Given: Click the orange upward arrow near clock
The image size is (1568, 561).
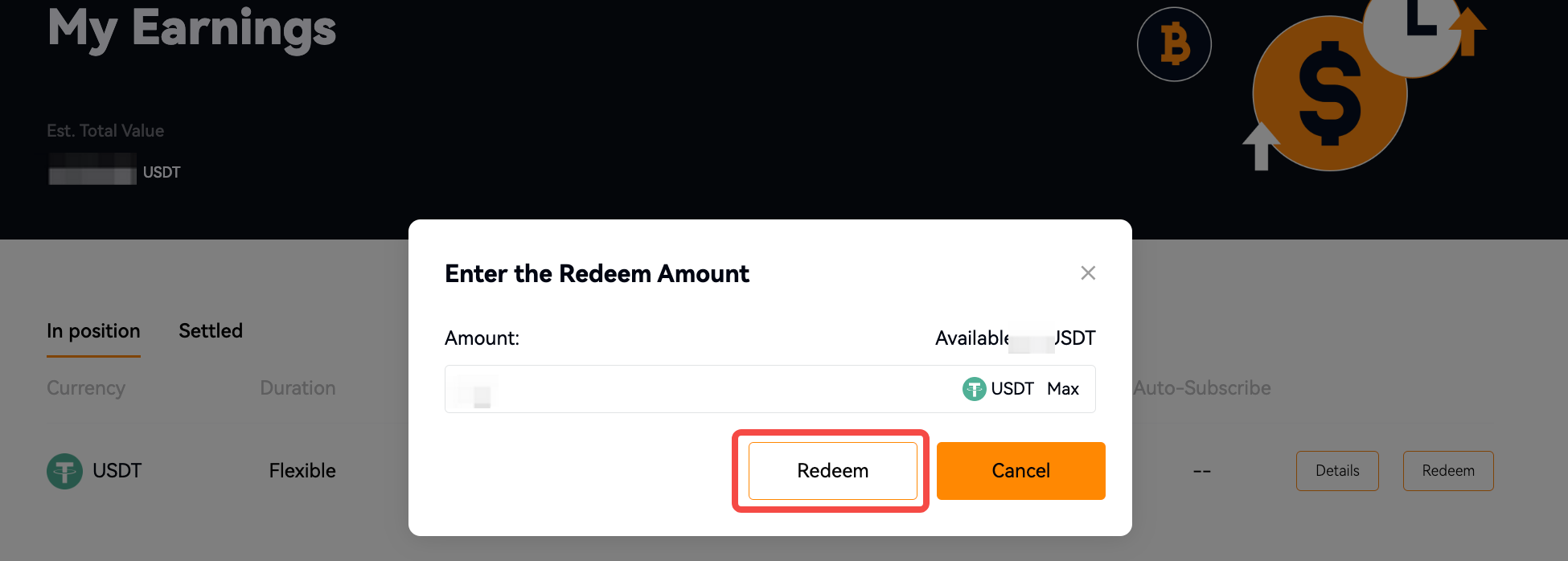Looking at the screenshot, I should click(x=1467, y=31).
